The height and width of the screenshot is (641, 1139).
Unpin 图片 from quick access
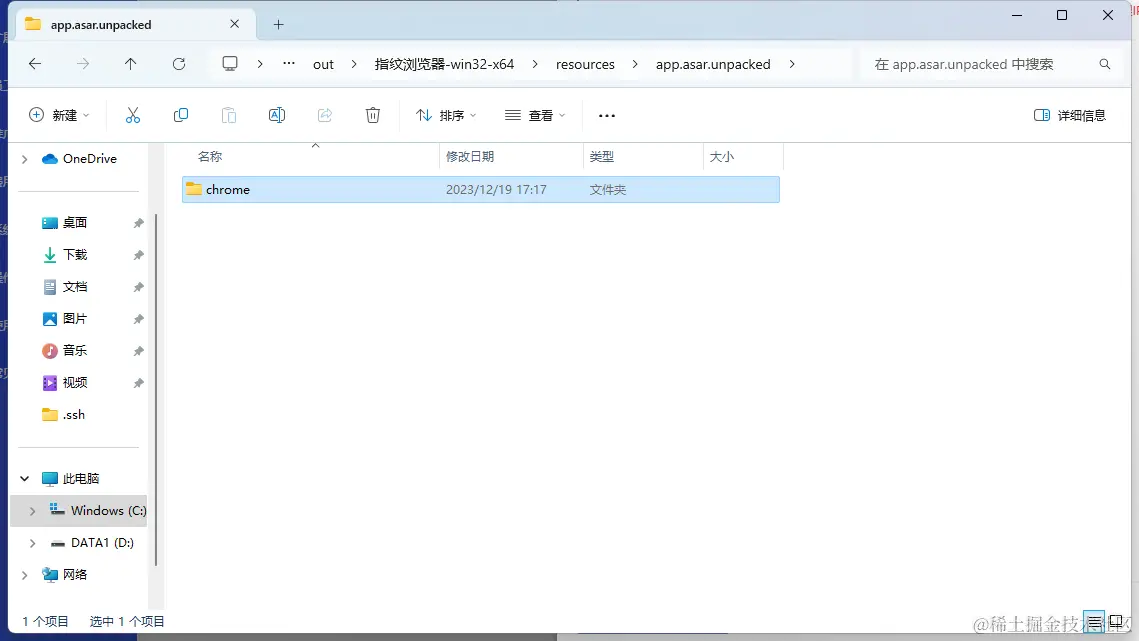click(138, 319)
